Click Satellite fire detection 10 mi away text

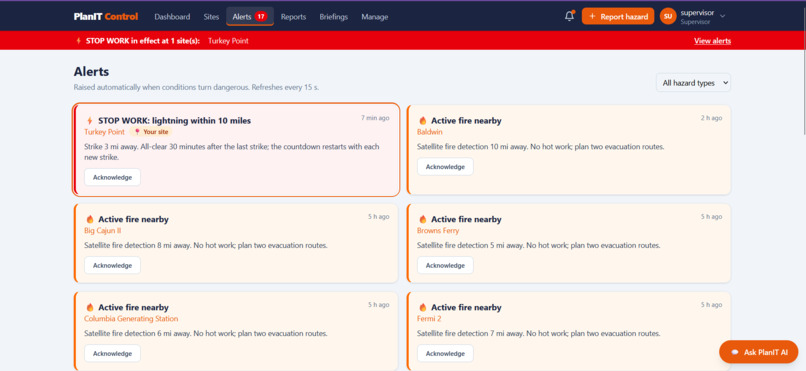[x=541, y=147]
